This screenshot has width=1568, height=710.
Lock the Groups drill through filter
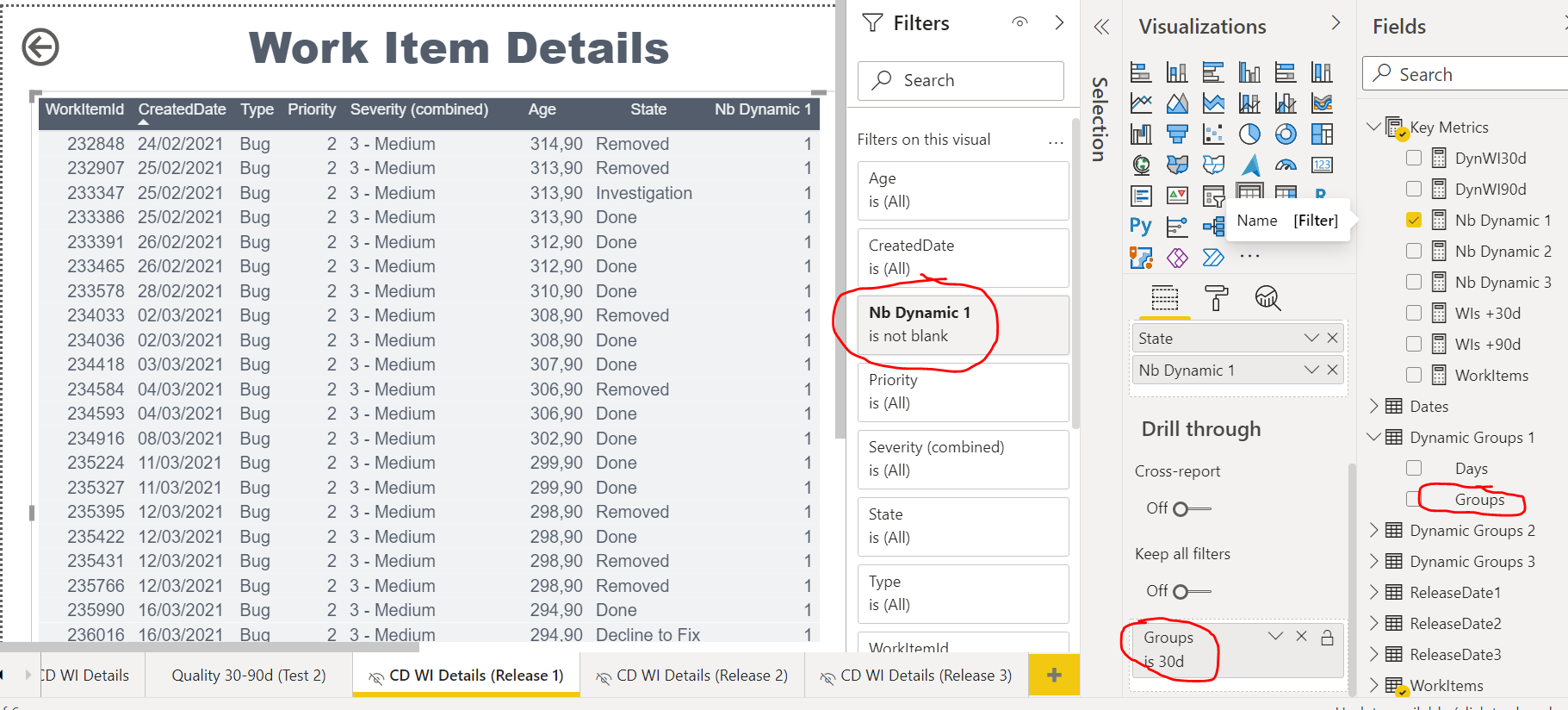1327,638
